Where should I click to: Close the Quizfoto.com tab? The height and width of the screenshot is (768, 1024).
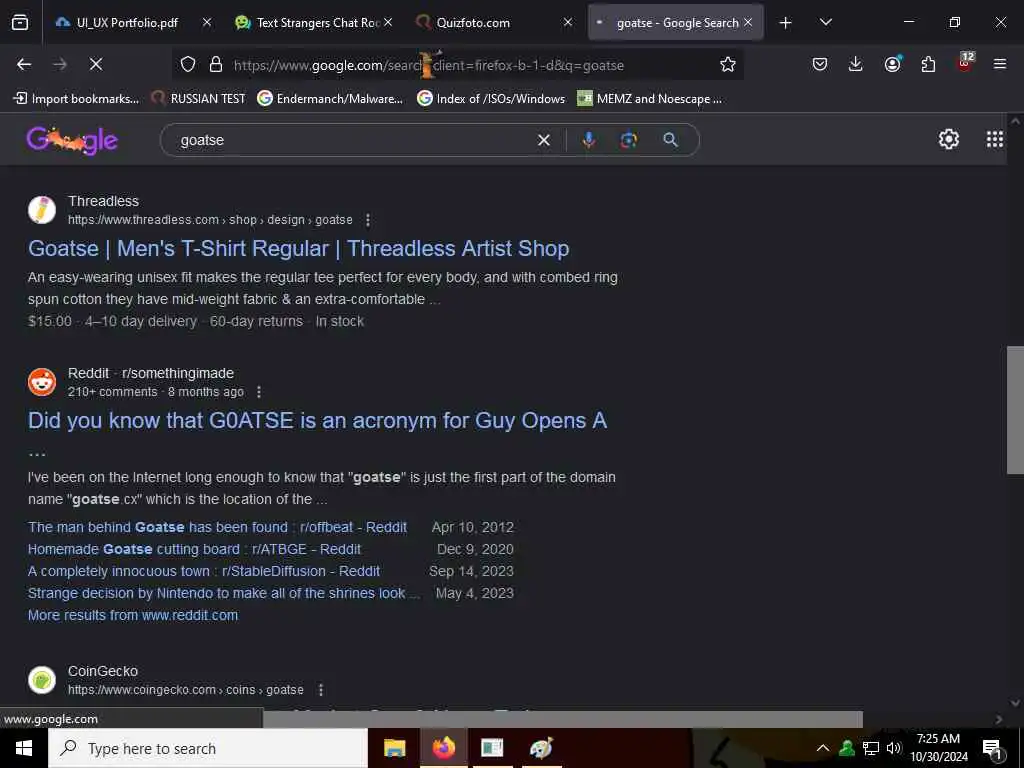point(568,22)
